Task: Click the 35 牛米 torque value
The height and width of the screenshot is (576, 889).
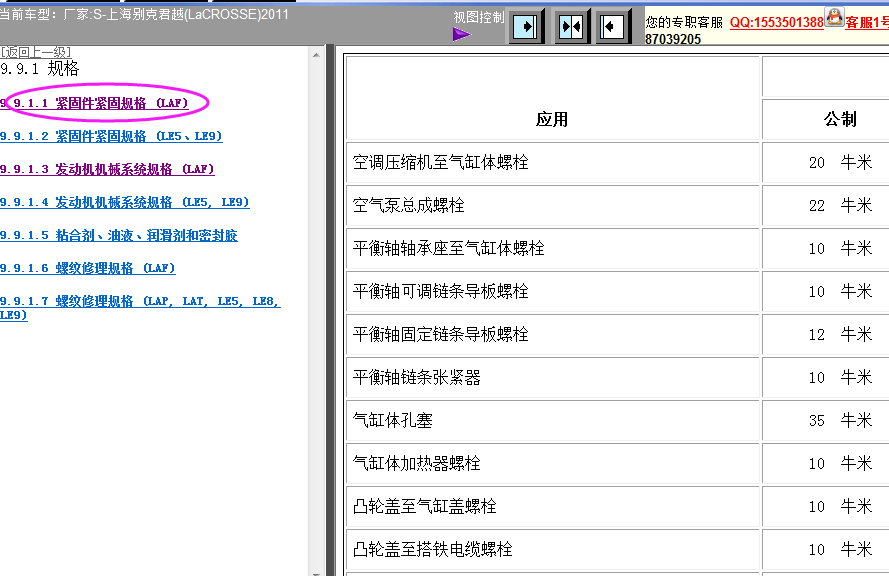Action: [x=840, y=421]
